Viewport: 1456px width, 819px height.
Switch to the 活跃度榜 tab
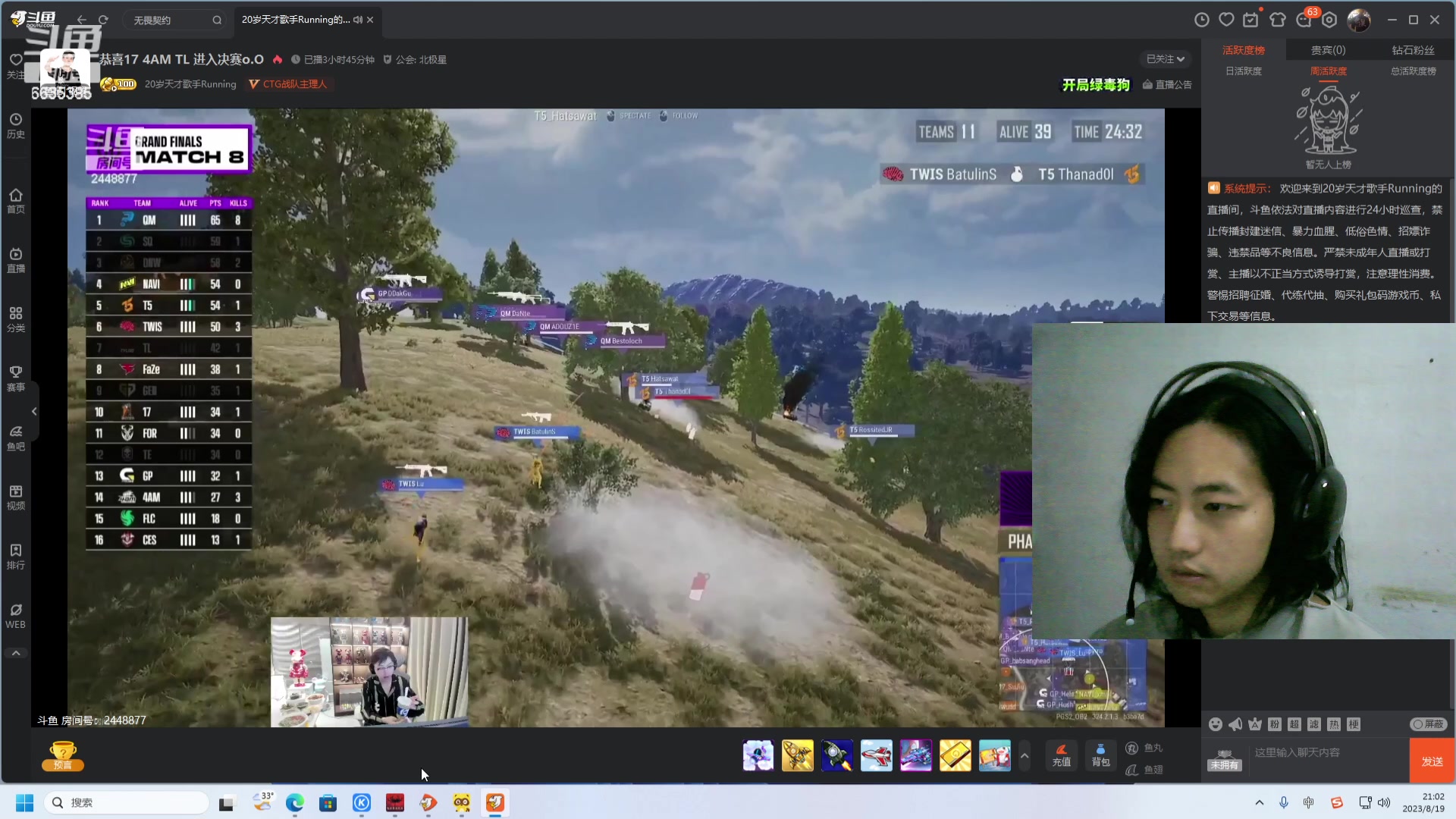[x=1244, y=50]
